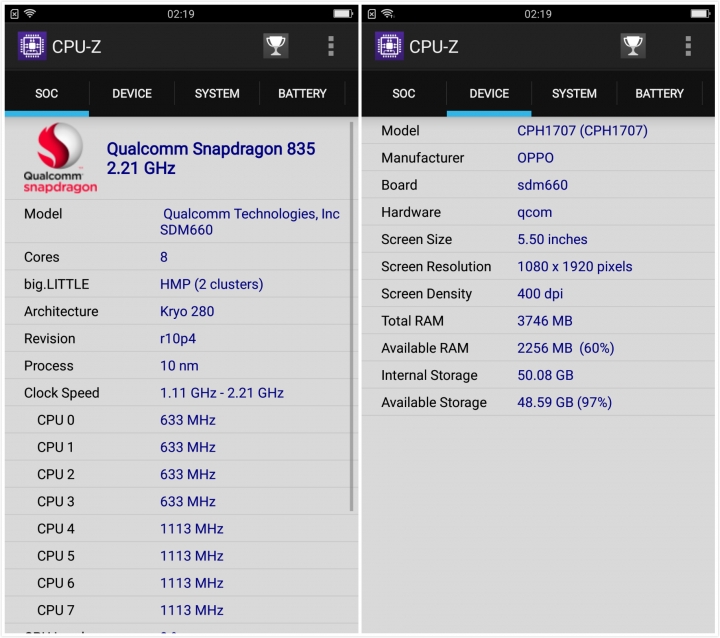Tap the Qualcomm Snapdragon logo
Screen dimensions: 720x638
point(60,158)
